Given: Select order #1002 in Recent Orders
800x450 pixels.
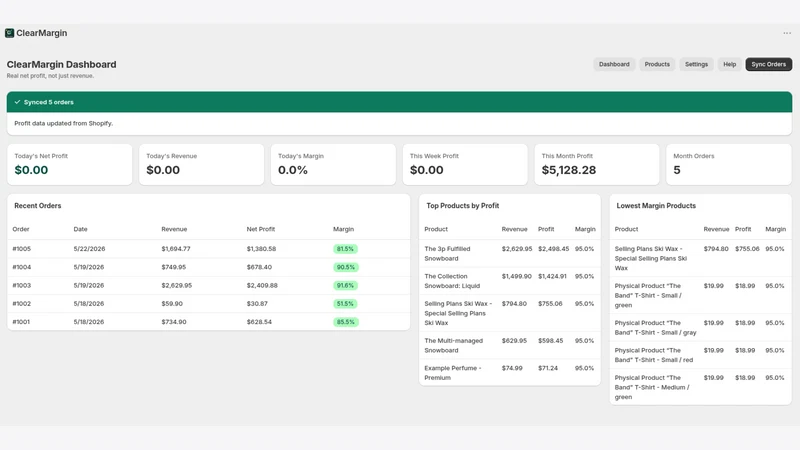Looking at the screenshot, I should coord(208,304).
